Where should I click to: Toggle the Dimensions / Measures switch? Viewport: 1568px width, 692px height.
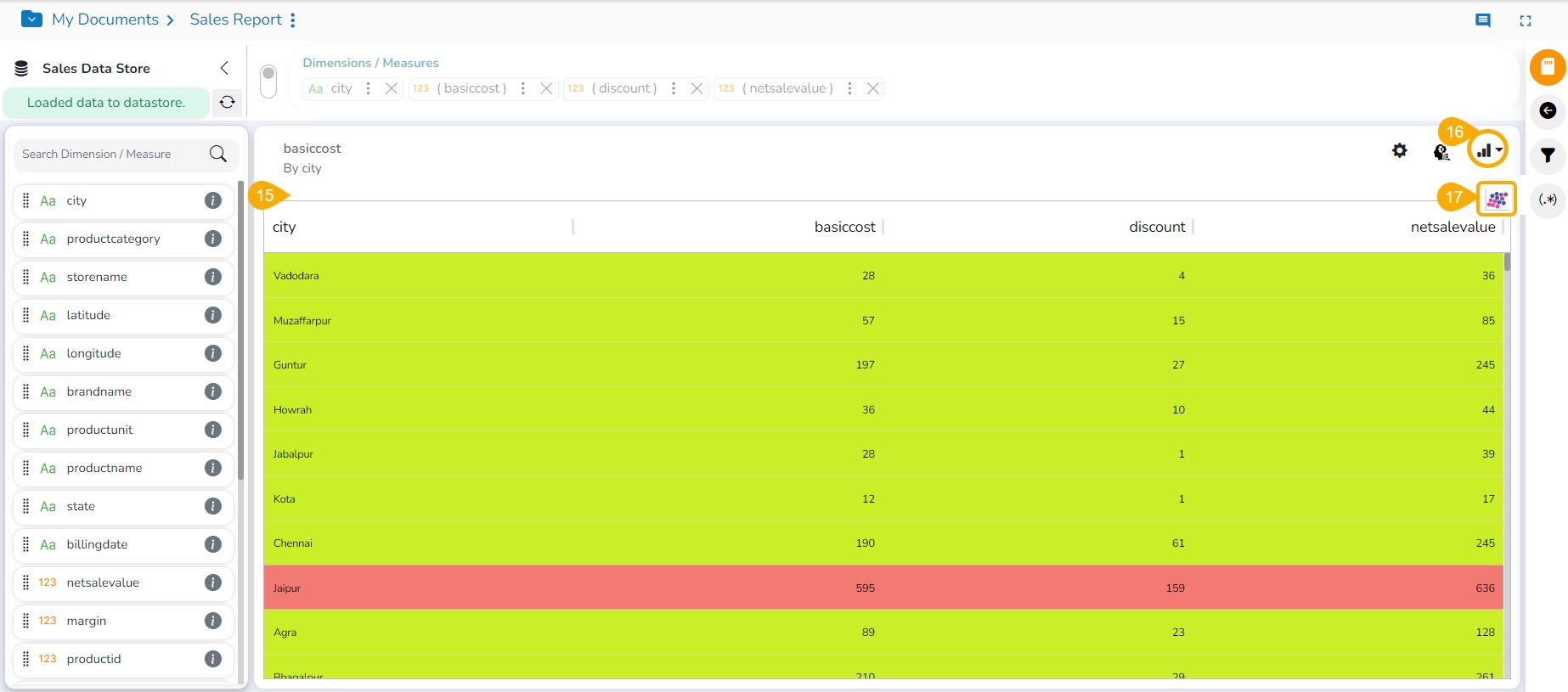268,82
